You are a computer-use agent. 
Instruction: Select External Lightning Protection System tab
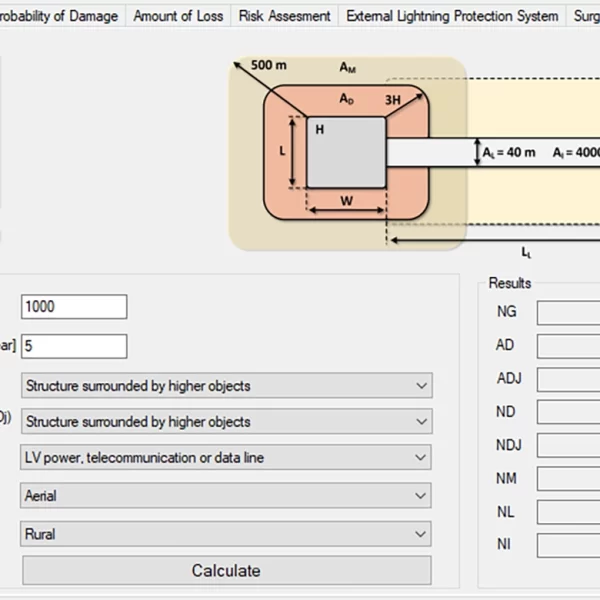click(452, 16)
